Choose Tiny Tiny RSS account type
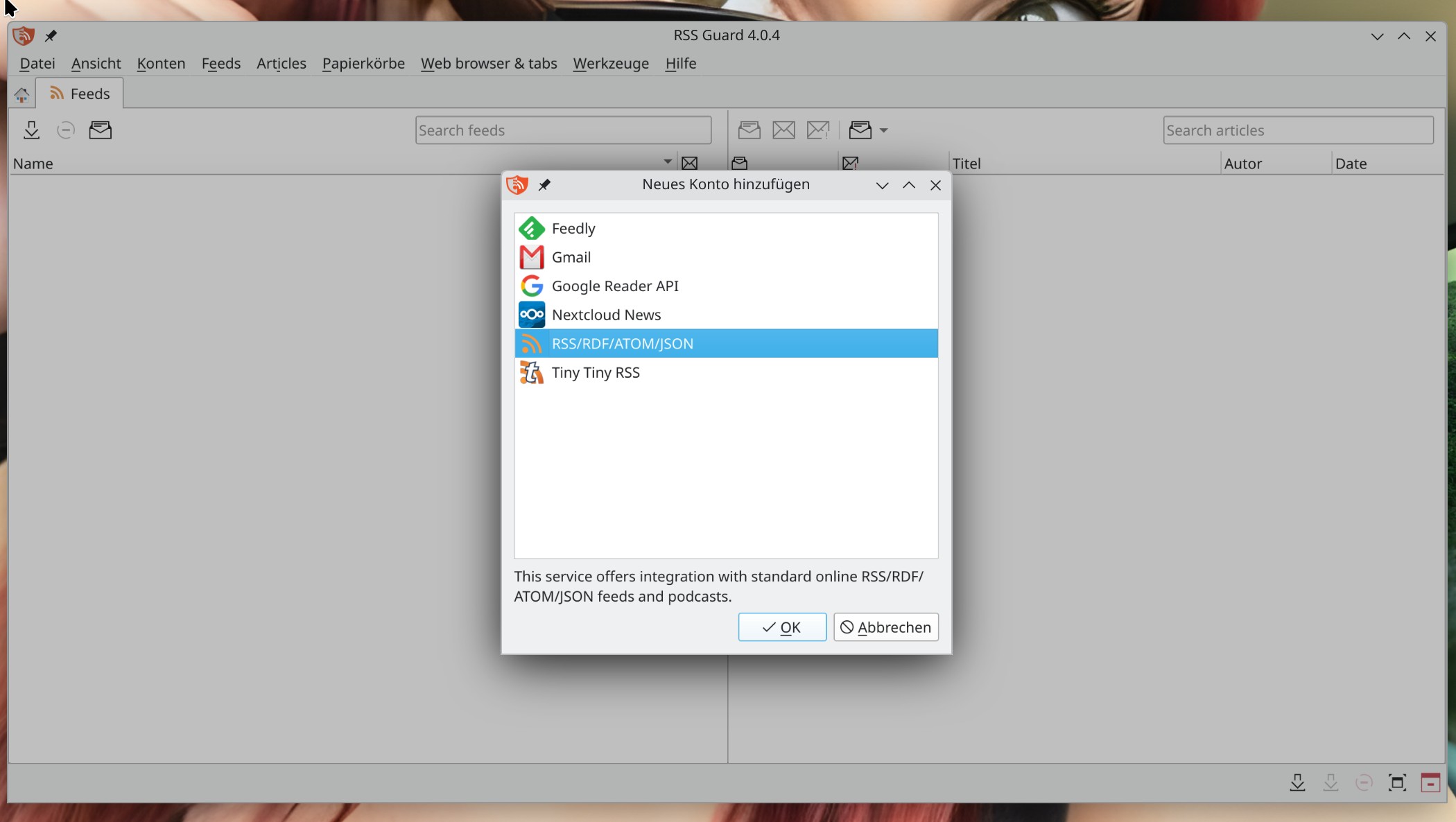Viewport: 1456px width, 822px height. click(x=726, y=372)
